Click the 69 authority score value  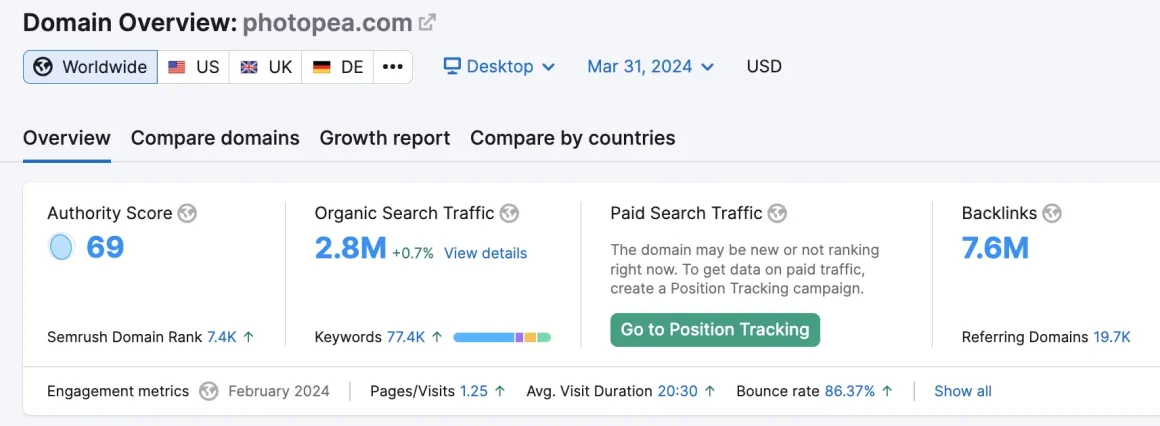tap(105, 248)
